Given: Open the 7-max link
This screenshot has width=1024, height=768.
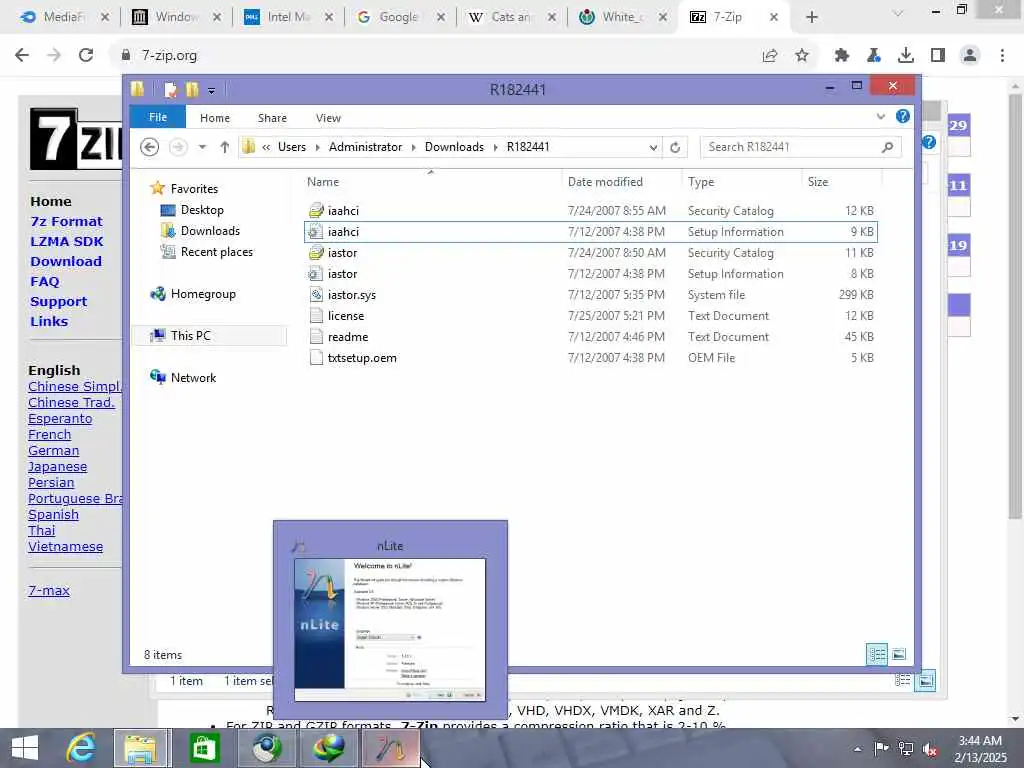Looking at the screenshot, I should [49, 590].
